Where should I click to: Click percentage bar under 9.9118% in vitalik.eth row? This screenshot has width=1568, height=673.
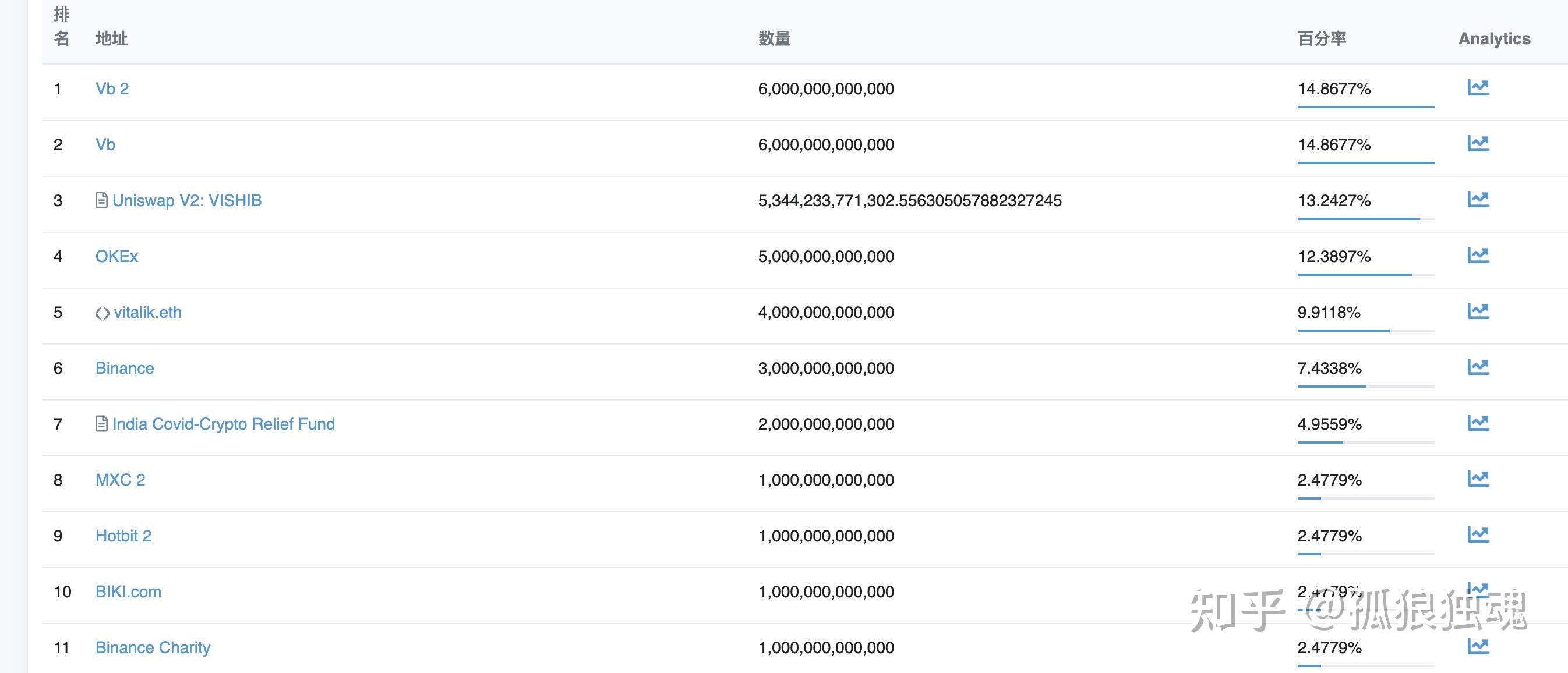point(1366,331)
